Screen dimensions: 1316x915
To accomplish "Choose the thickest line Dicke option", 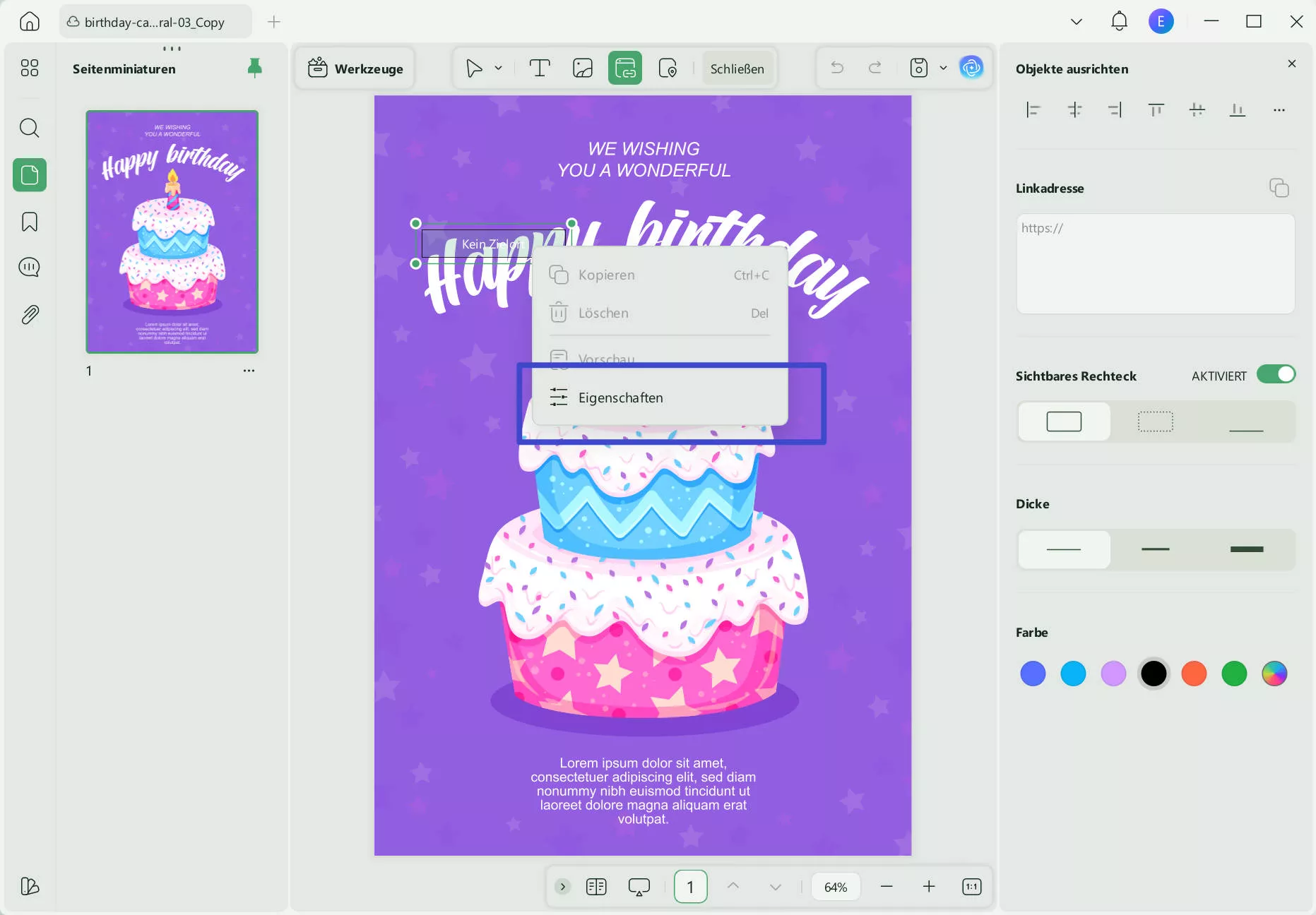I will [x=1246, y=549].
